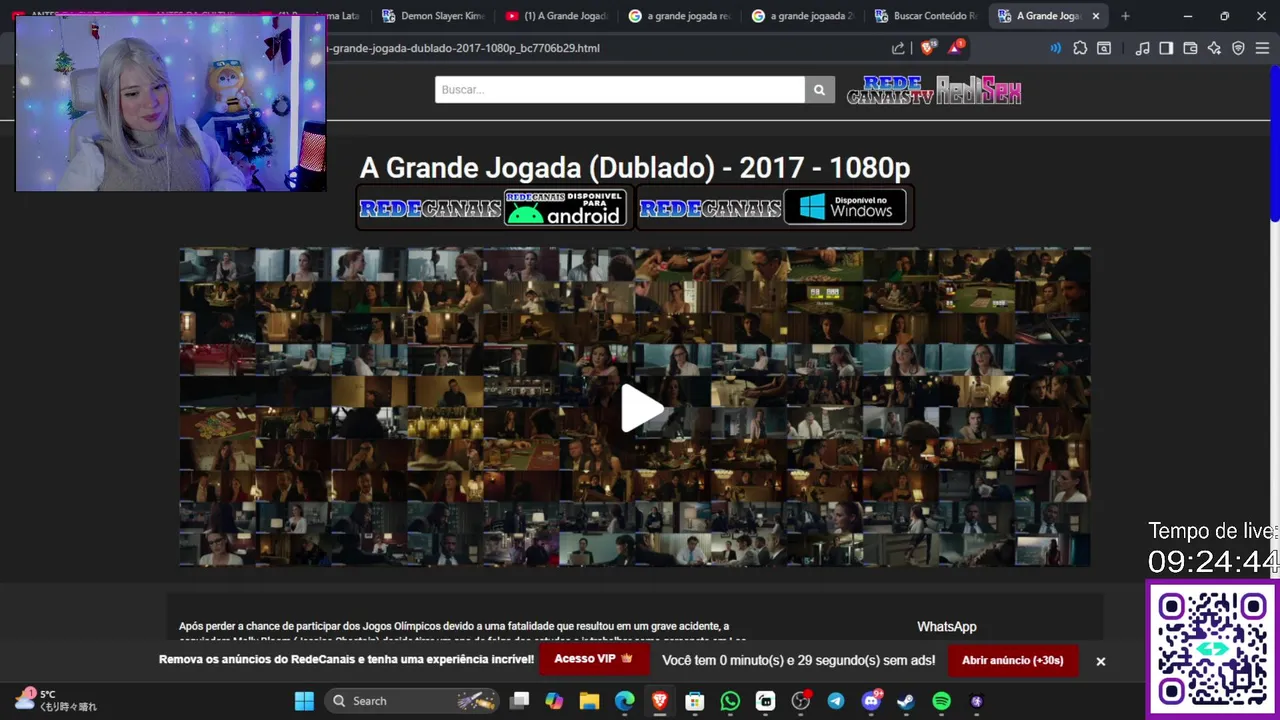Open Telegram from the taskbar
This screenshot has height=720, width=1280.
[836, 701]
